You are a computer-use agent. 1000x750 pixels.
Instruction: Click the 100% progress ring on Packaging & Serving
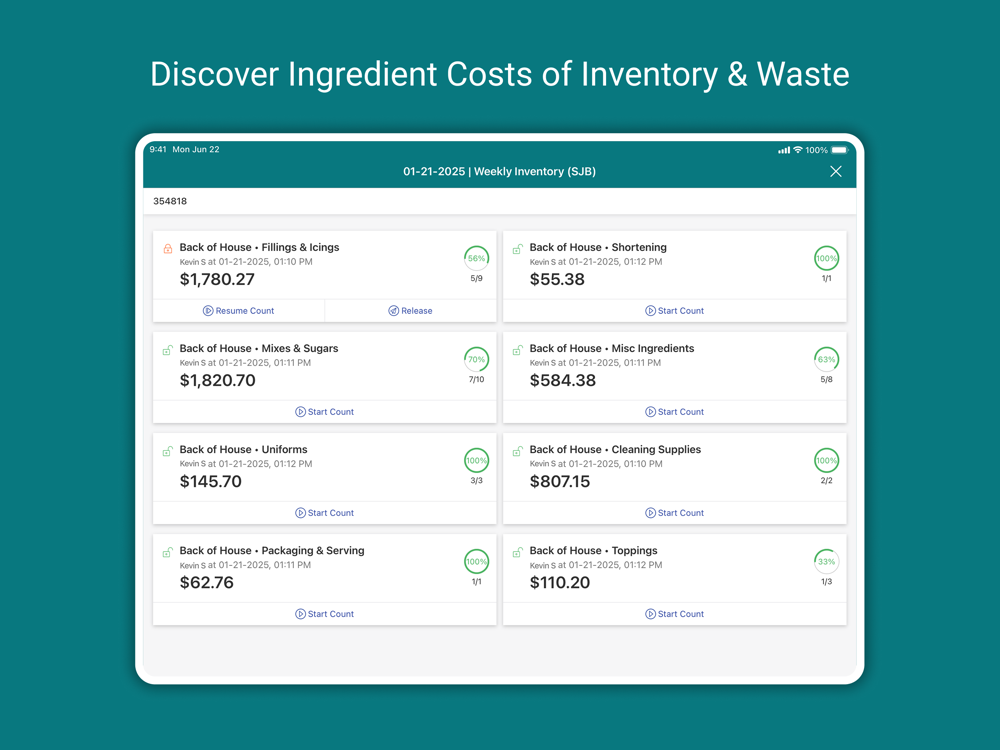coord(476,561)
